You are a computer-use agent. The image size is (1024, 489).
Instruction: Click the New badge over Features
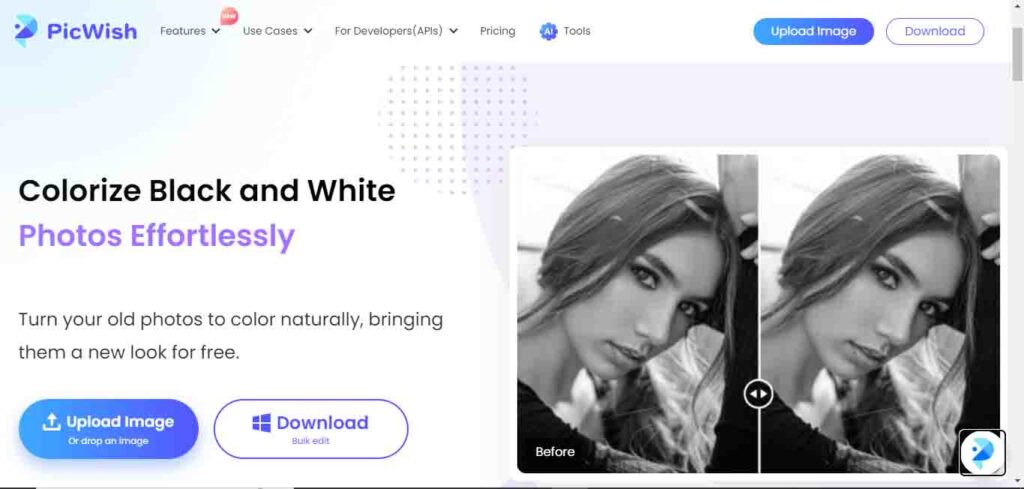pyautogui.click(x=229, y=16)
